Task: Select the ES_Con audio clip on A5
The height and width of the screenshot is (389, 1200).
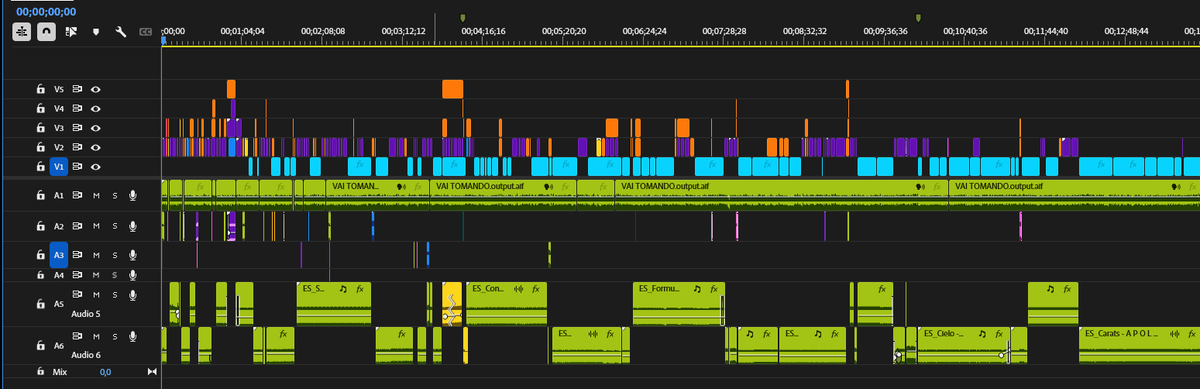Action: 507,304
